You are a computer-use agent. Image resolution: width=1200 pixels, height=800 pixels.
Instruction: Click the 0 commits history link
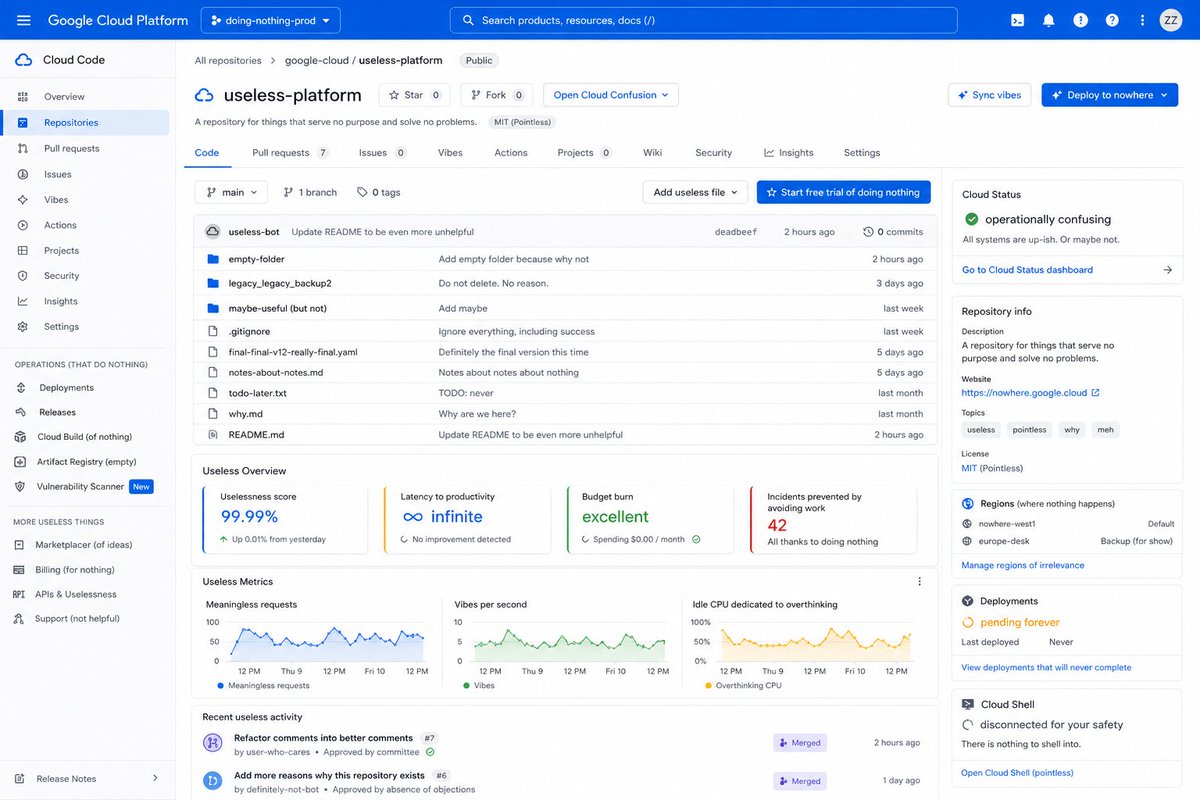[893, 232]
